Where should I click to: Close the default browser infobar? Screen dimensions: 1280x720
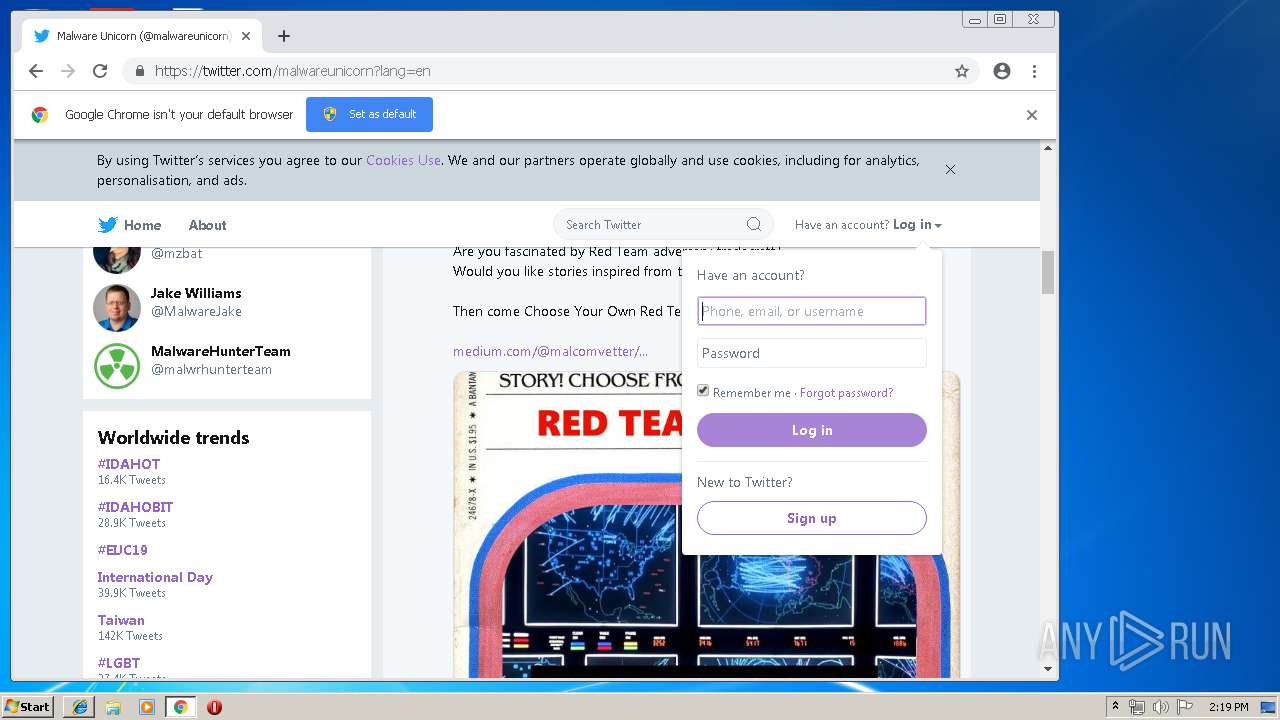[1031, 115]
